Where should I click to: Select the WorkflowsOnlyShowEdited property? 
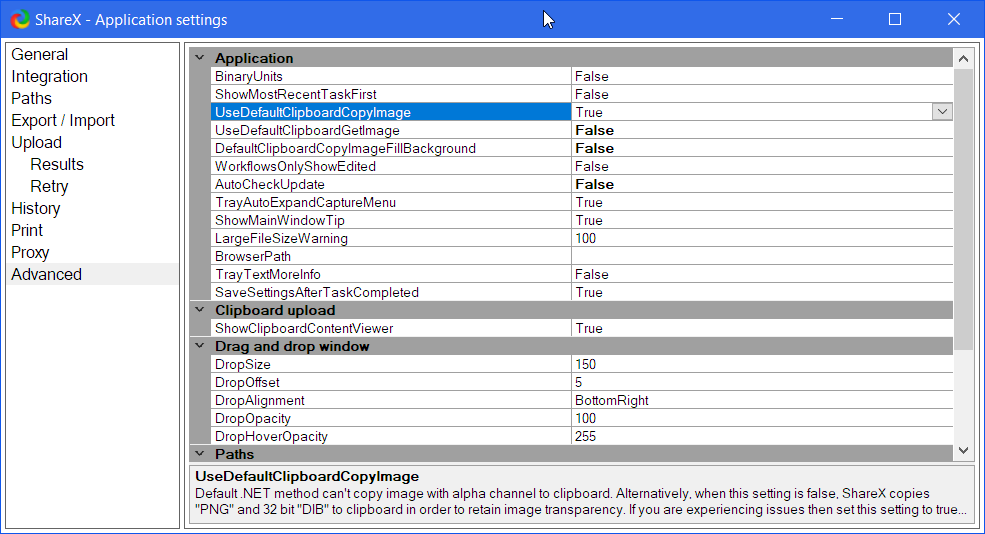(391, 166)
